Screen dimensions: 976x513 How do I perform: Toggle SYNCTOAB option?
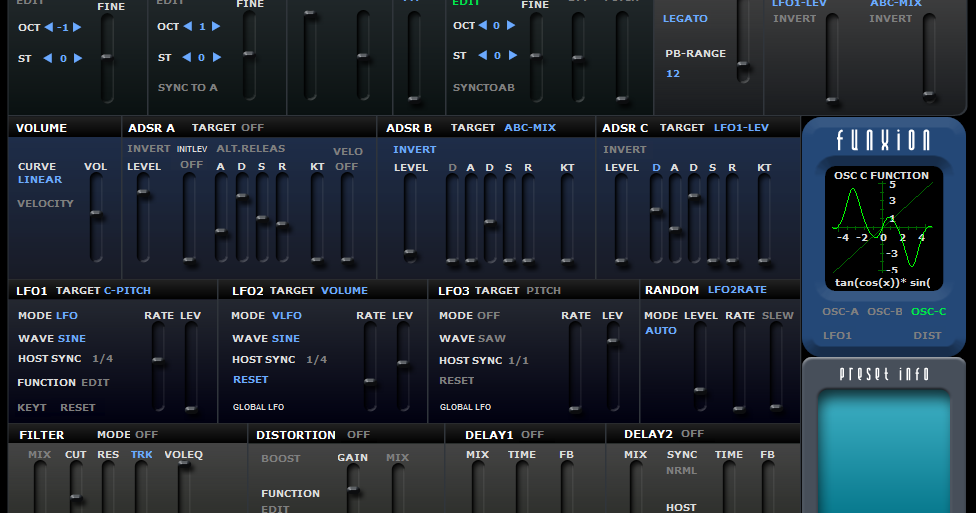484,88
